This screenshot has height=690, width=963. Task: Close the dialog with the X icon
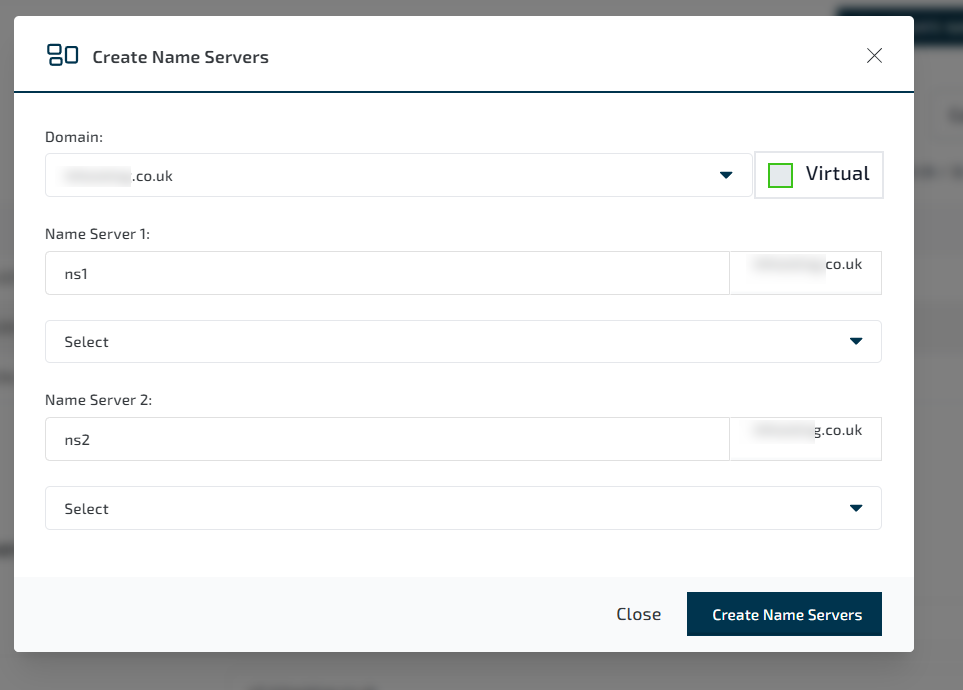click(x=874, y=56)
